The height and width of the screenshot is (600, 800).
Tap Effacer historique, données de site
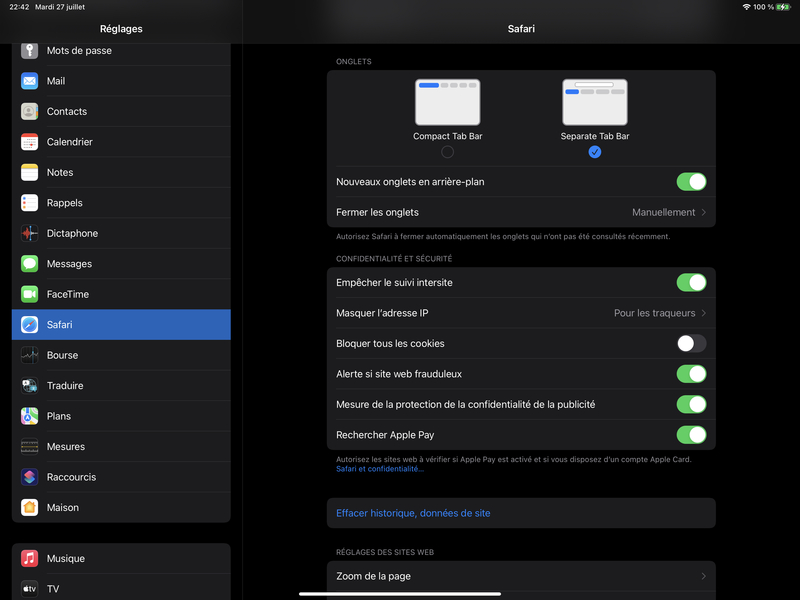[521, 513]
